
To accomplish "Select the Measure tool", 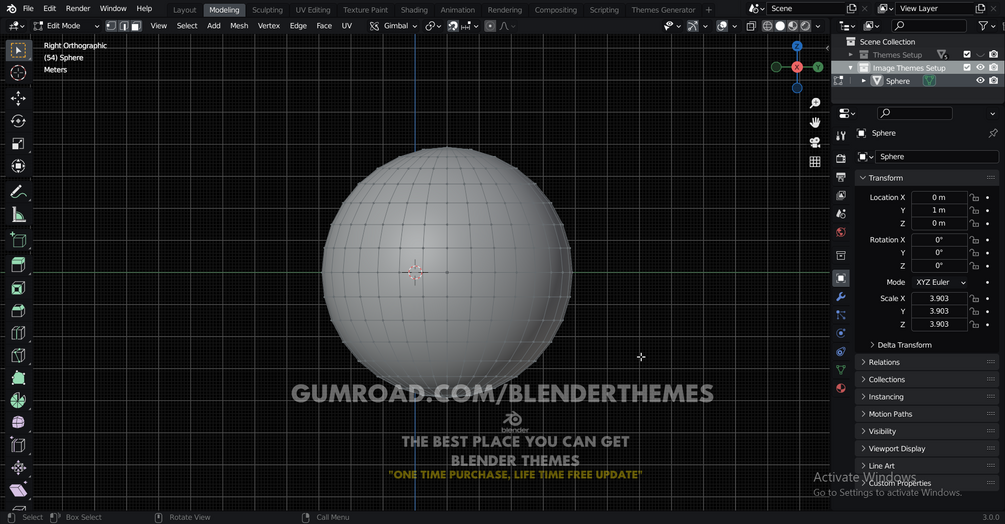I will point(18,215).
